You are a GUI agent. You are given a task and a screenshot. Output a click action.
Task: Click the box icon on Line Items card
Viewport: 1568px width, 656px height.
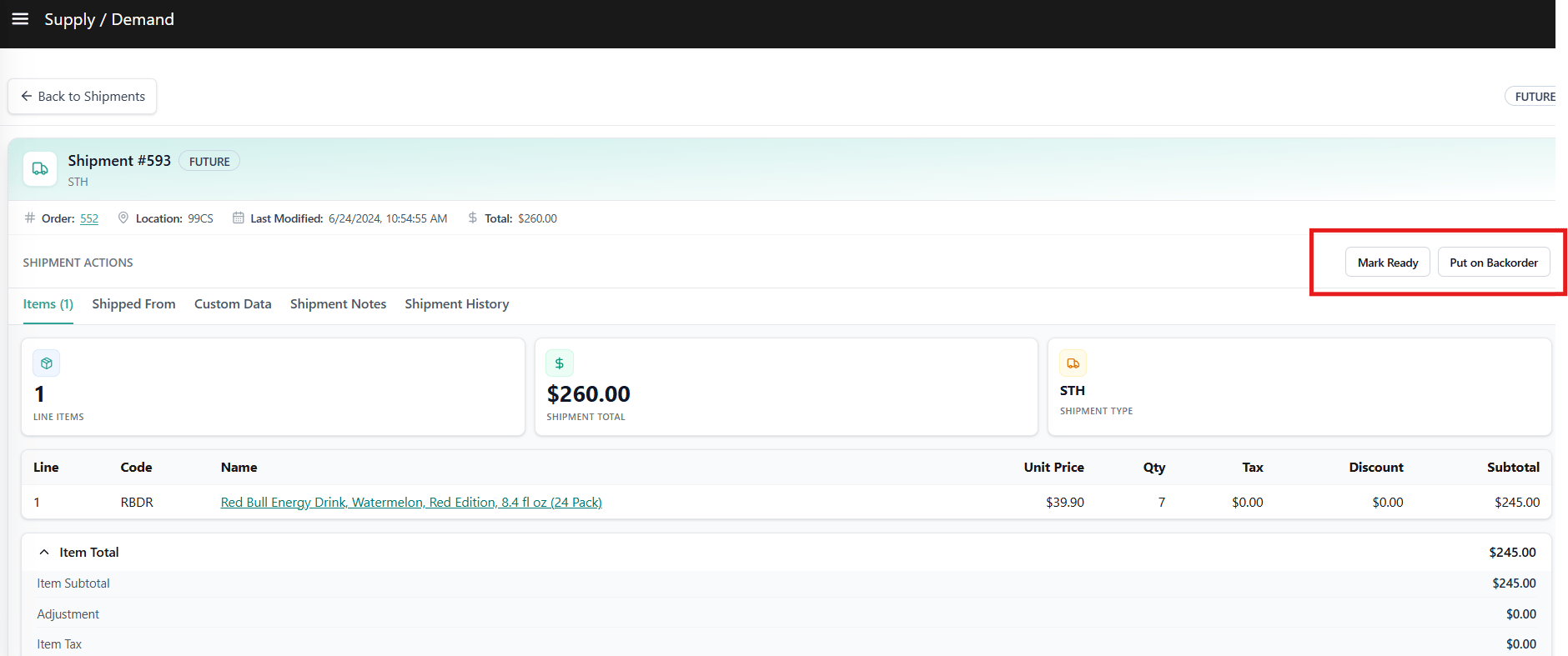pyautogui.click(x=47, y=363)
